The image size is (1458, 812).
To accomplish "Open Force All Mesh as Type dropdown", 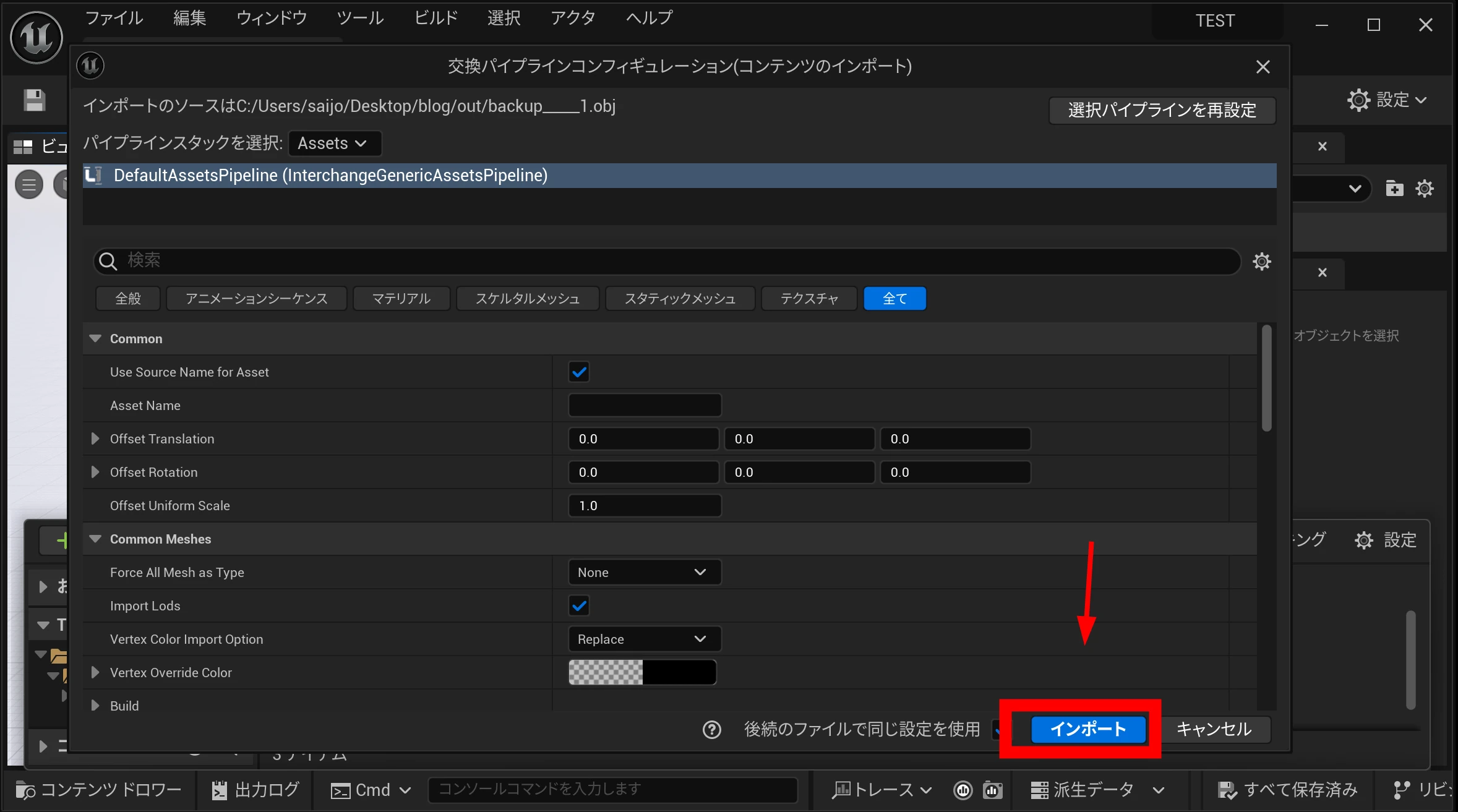I will (644, 573).
